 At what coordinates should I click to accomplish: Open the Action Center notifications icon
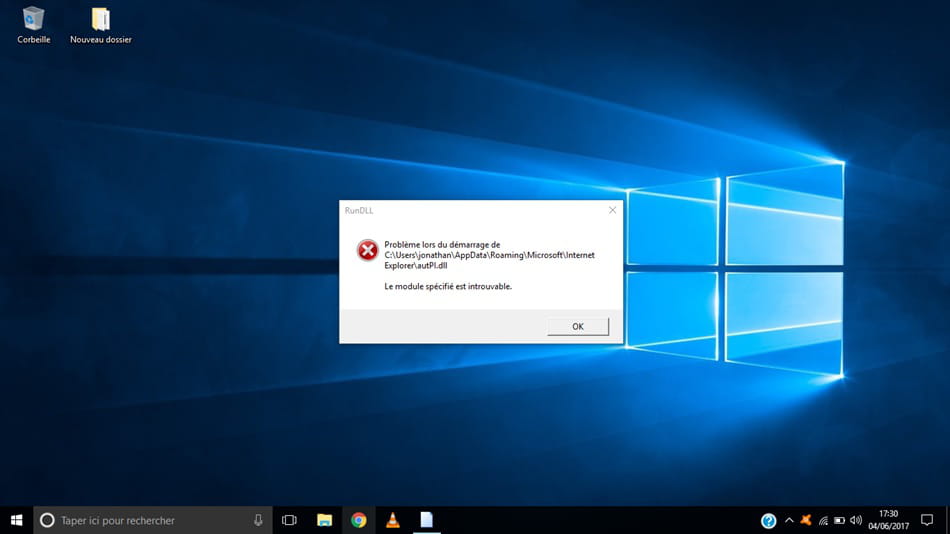click(927, 520)
